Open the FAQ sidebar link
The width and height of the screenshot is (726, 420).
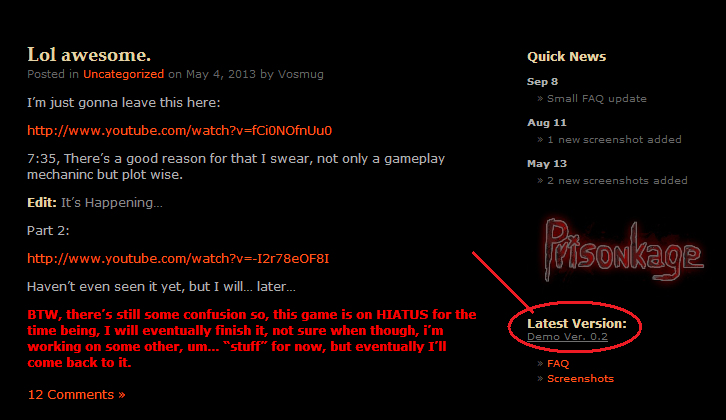point(558,364)
